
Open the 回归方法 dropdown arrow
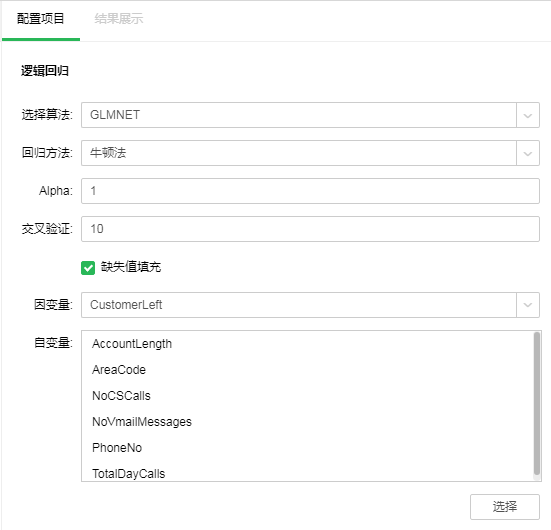527,153
